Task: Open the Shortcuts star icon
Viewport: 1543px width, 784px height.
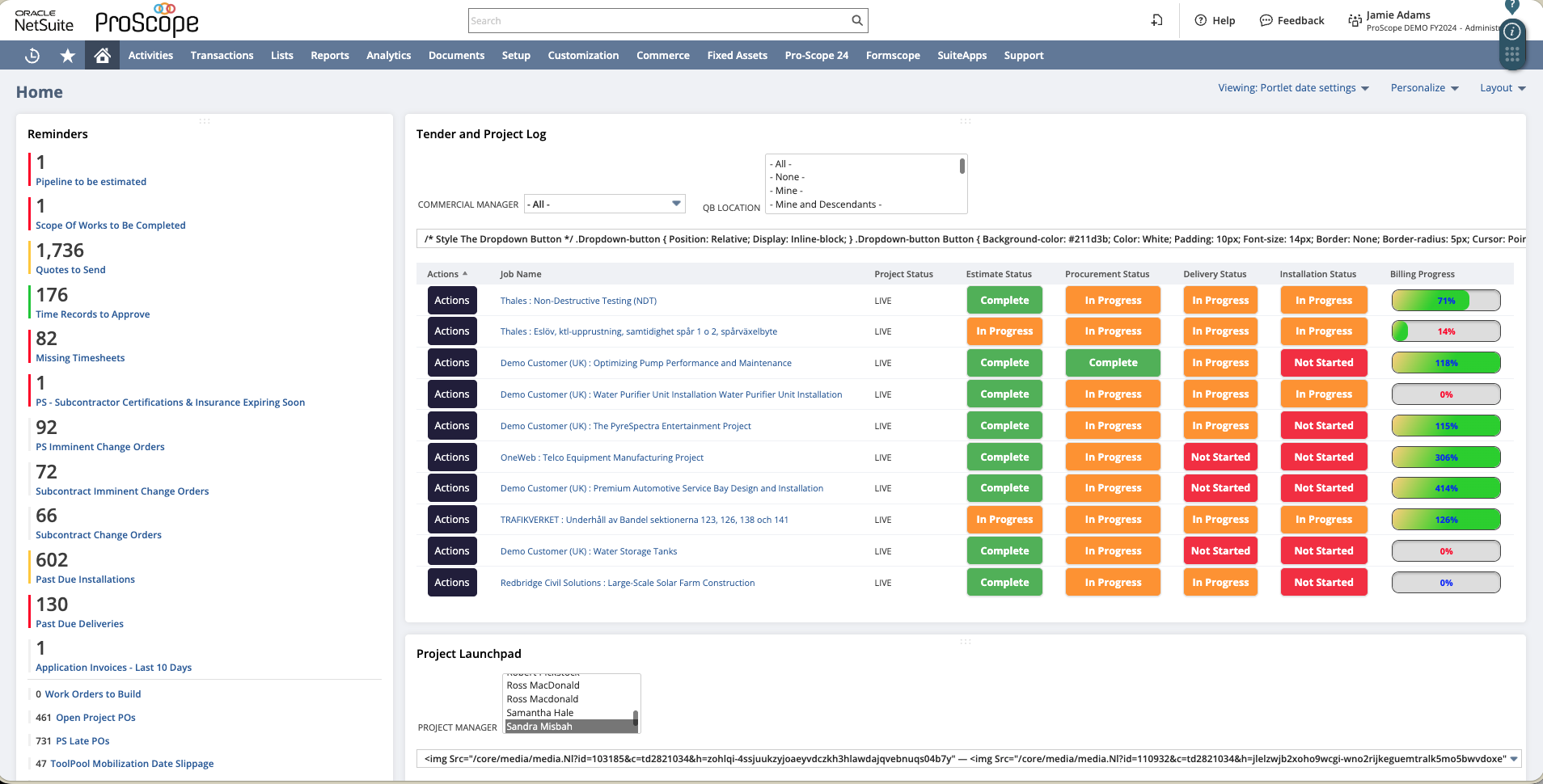Action: click(x=68, y=56)
